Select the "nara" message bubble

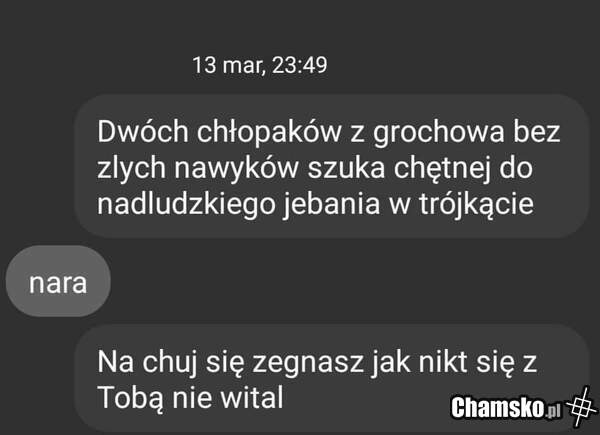coord(58,281)
